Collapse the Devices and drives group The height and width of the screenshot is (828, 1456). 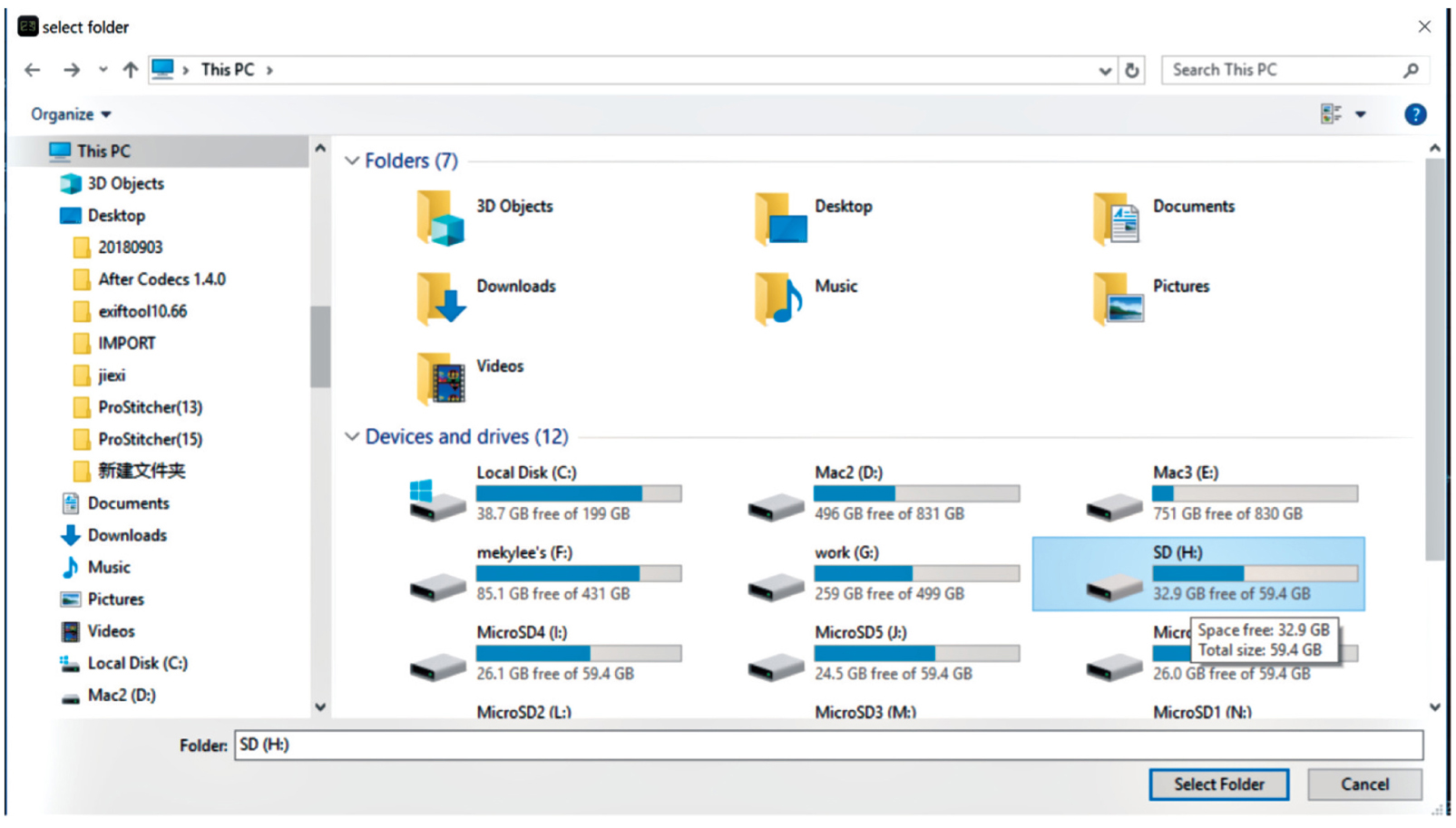(352, 436)
